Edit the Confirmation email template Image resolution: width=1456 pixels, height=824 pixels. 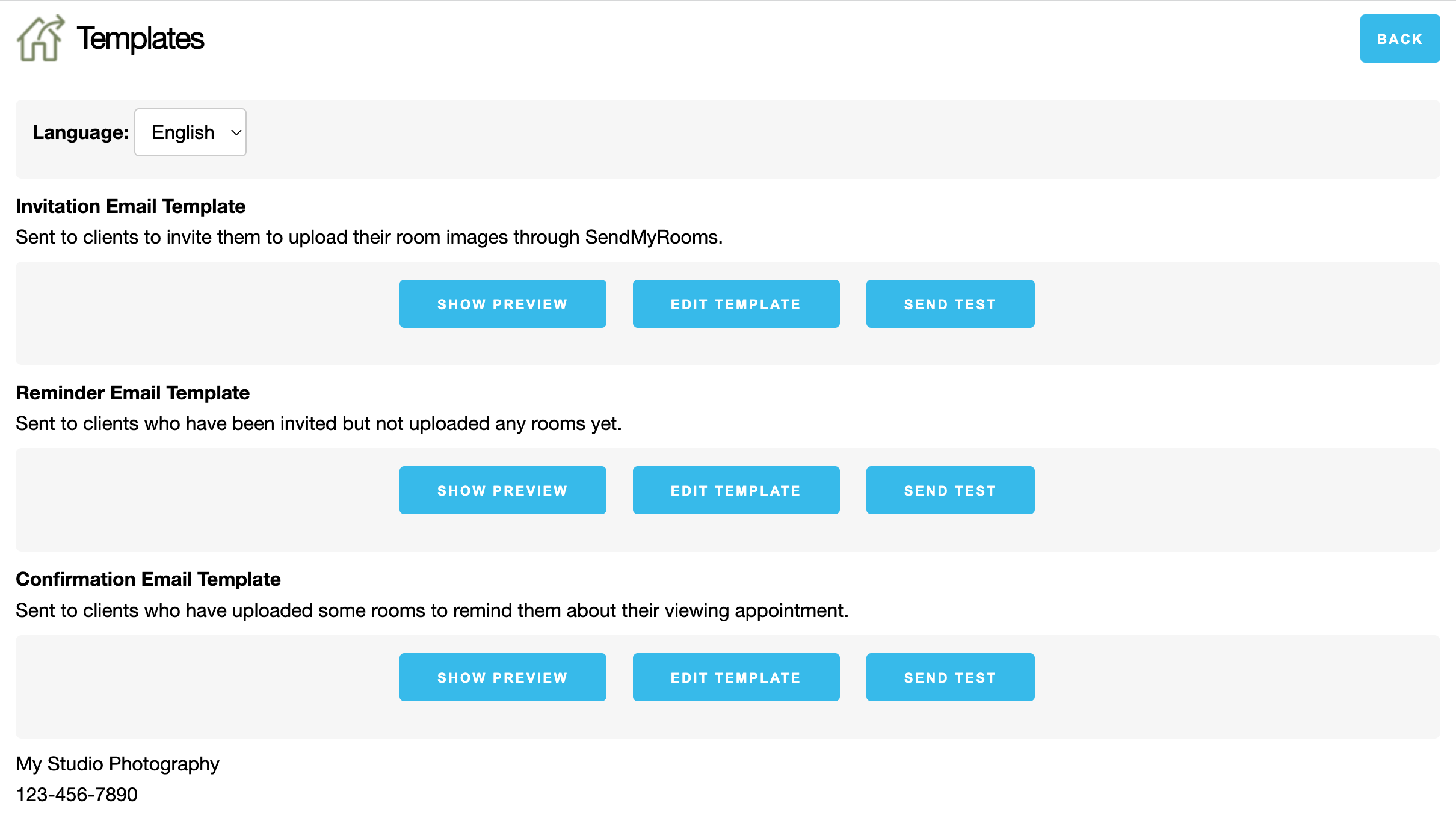(x=736, y=677)
